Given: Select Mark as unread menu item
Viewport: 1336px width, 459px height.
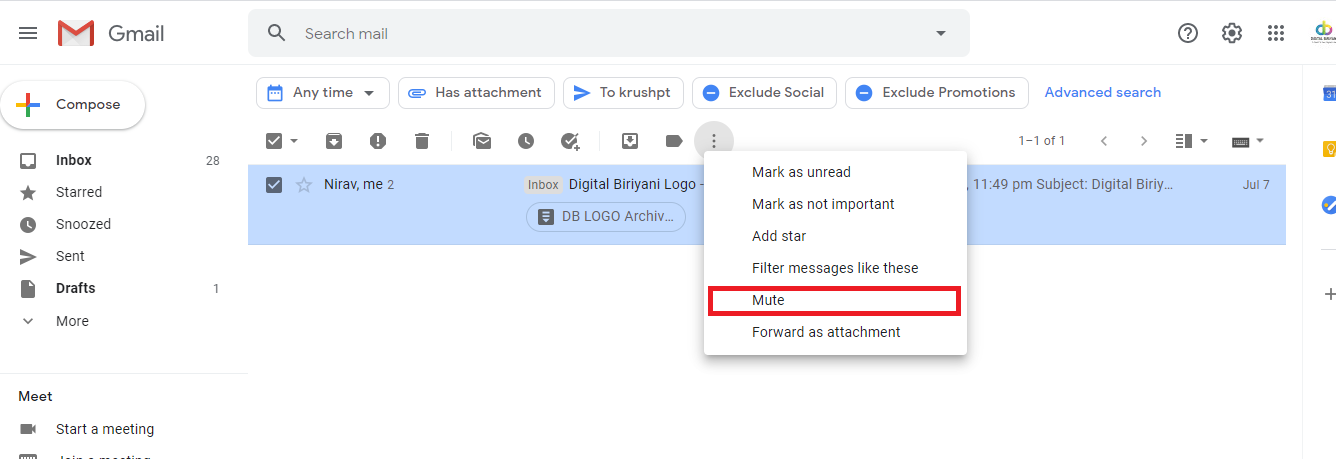Looking at the screenshot, I should pyautogui.click(x=835, y=172).
